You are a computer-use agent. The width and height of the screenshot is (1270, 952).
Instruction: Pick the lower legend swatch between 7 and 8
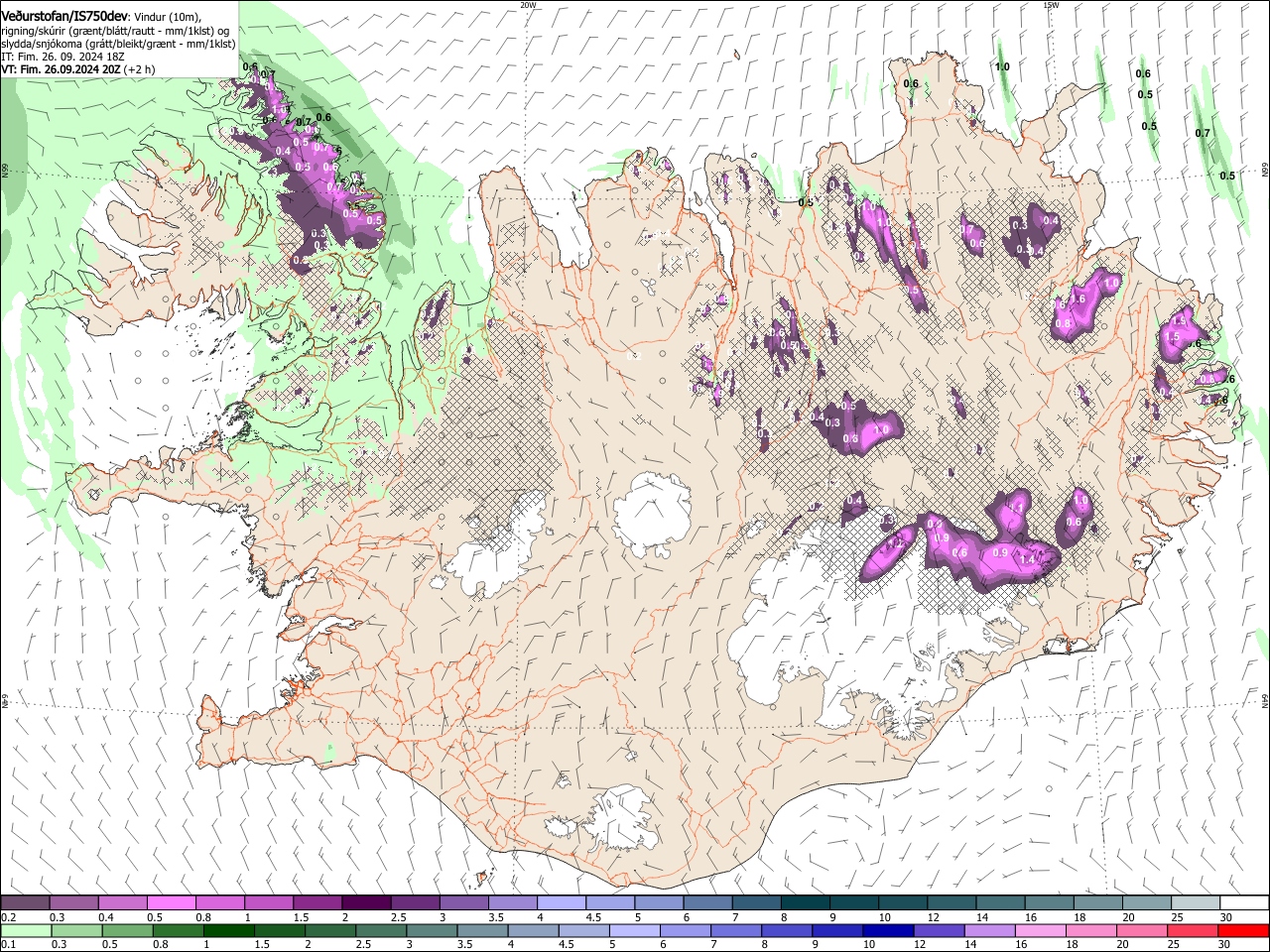(735, 930)
